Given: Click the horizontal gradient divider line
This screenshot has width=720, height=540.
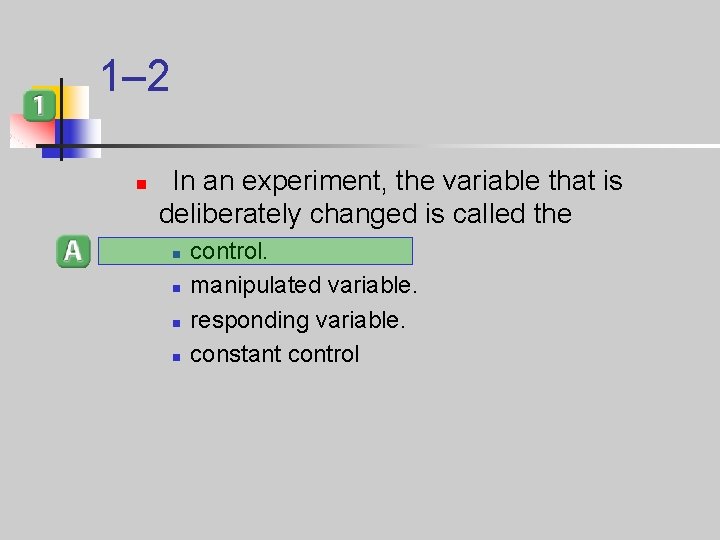Looking at the screenshot, I should click(378, 146).
